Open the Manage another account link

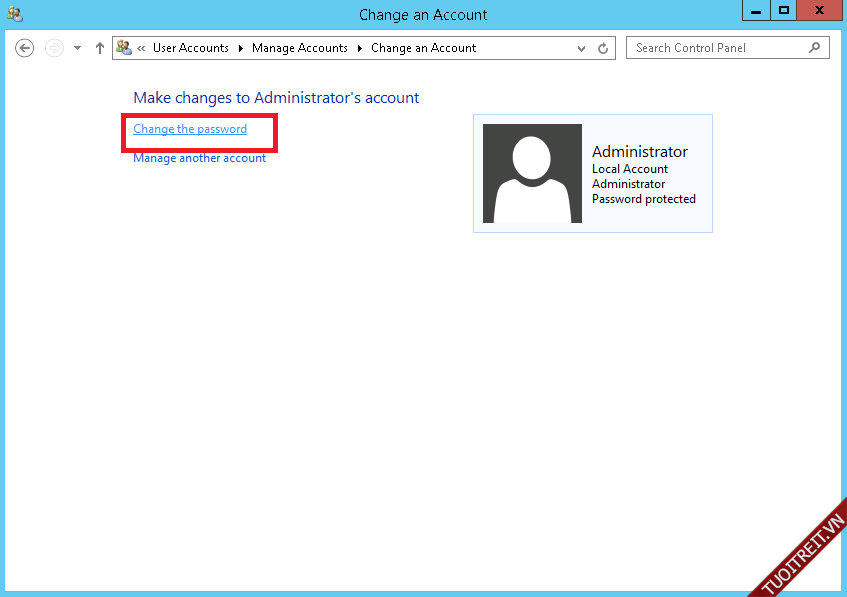pos(199,158)
